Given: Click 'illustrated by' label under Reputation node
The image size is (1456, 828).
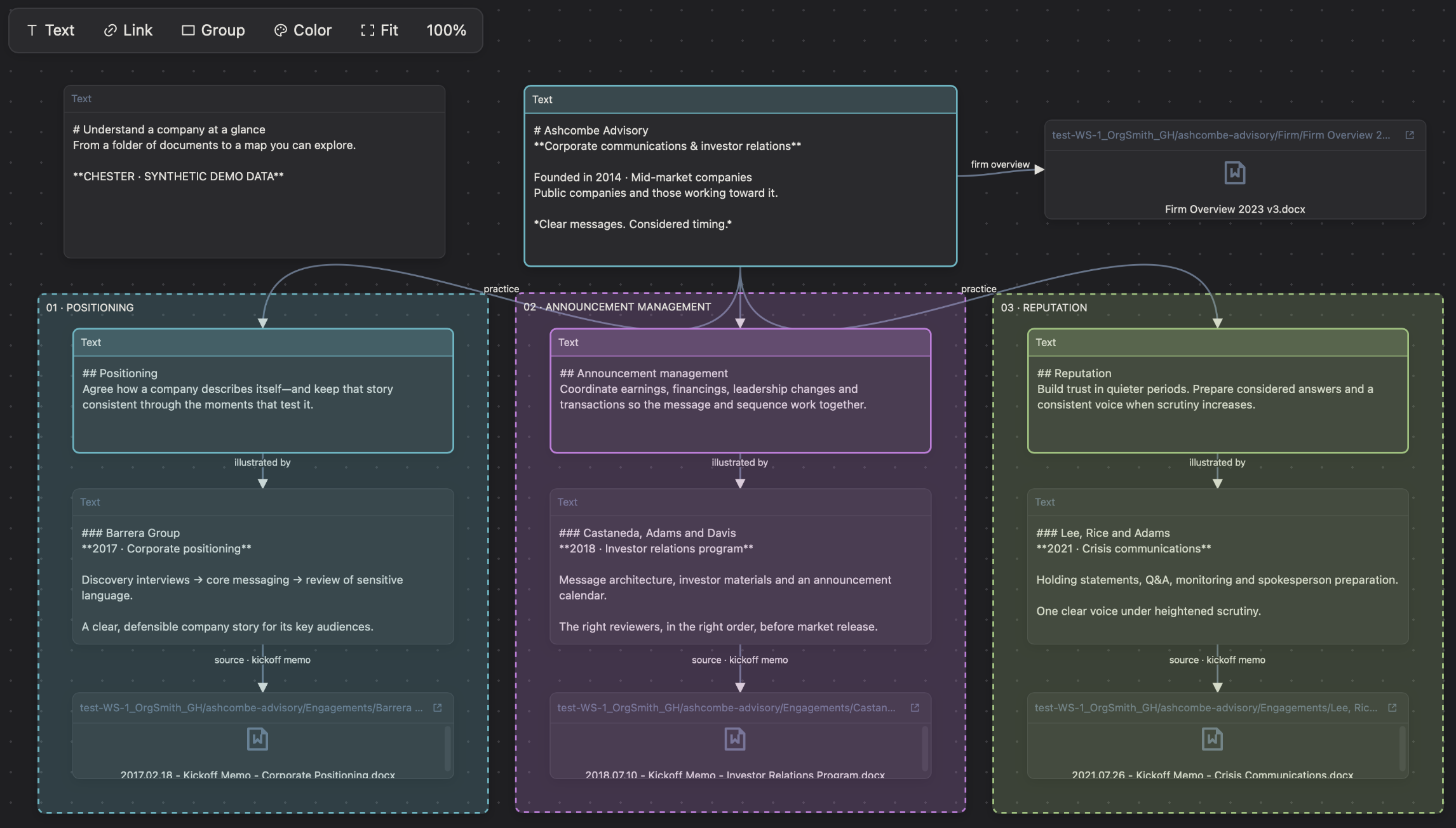Looking at the screenshot, I should (x=1217, y=463).
